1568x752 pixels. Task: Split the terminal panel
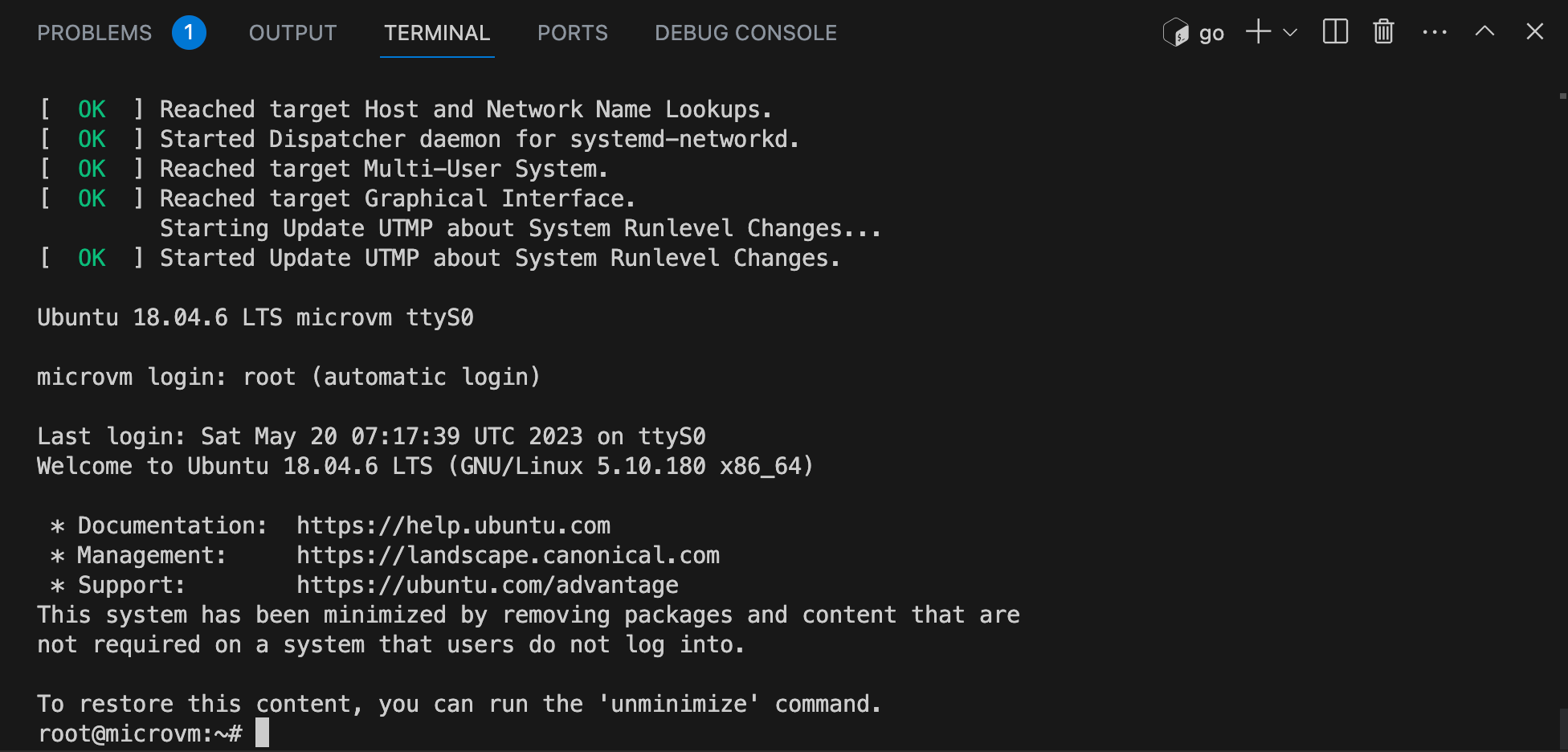[1335, 32]
